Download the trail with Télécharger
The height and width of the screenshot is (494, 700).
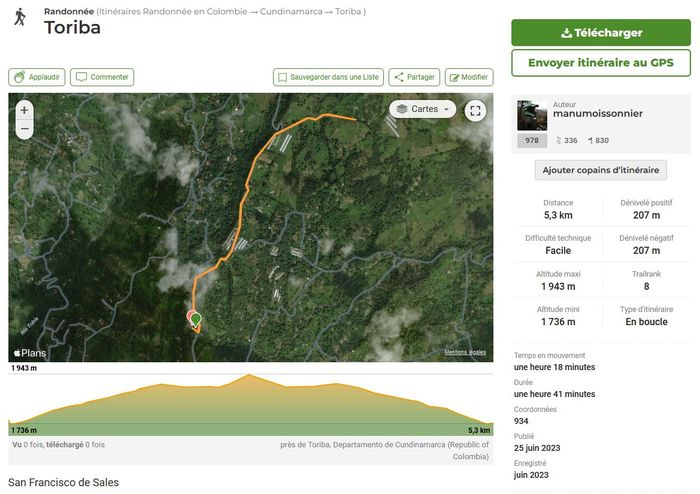(x=601, y=33)
